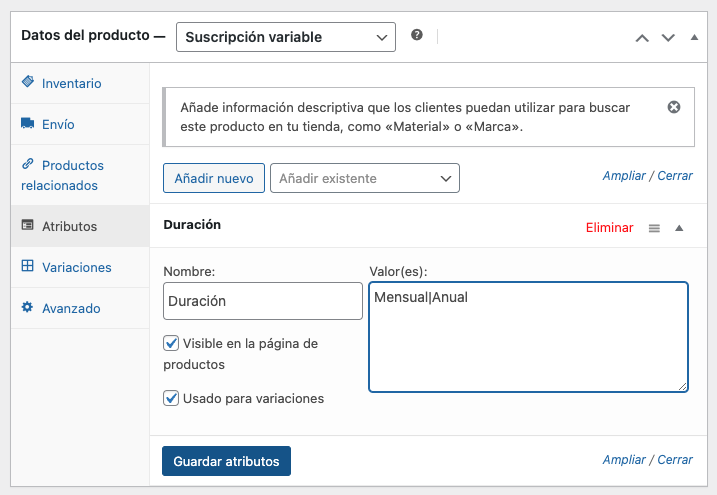Click the Avanzado gear icon
Image resolution: width=717 pixels, height=495 pixels.
point(27,307)
